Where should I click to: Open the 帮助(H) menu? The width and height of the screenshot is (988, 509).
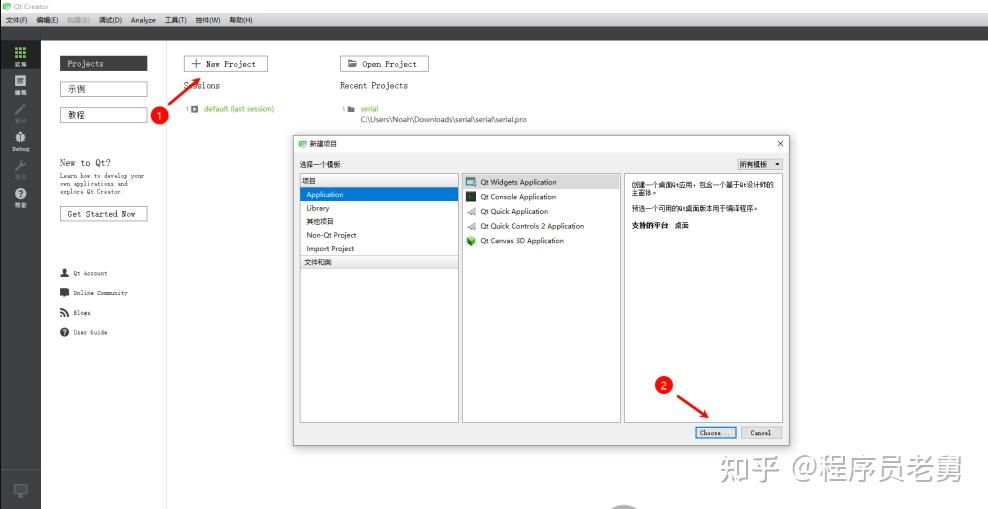(241, 20)
